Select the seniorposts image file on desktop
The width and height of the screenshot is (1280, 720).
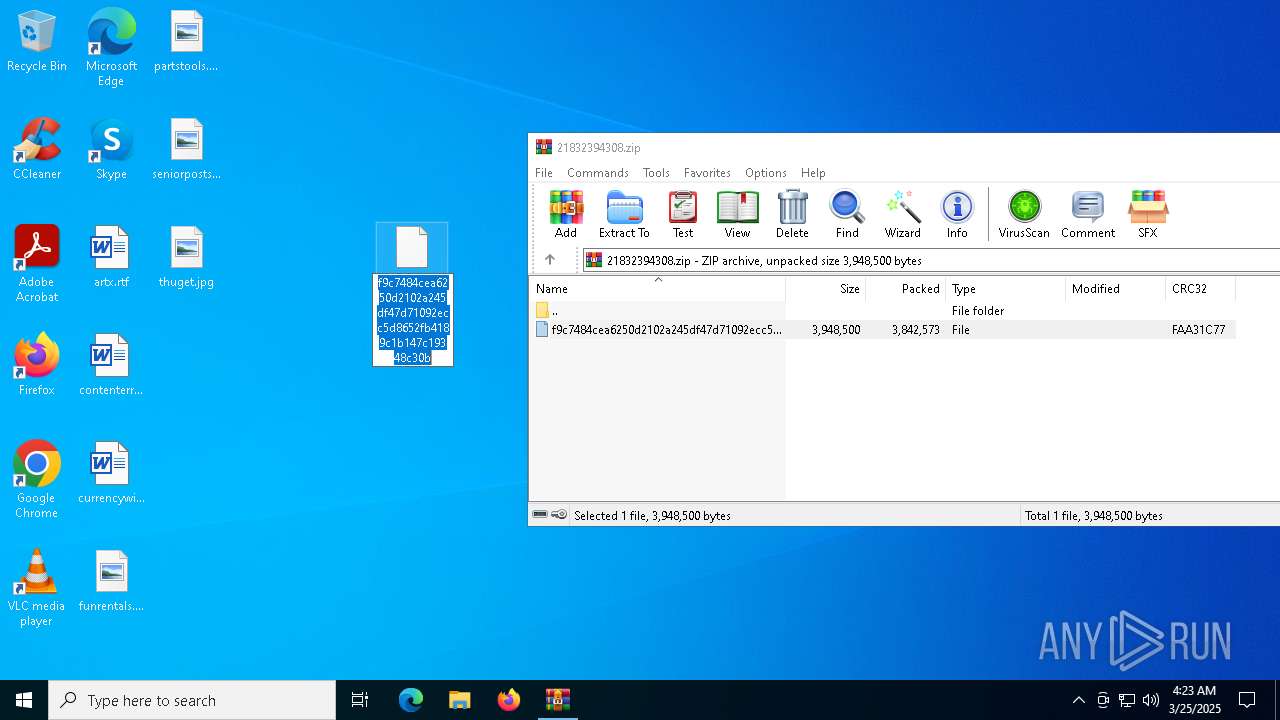[x=186, y=149]
